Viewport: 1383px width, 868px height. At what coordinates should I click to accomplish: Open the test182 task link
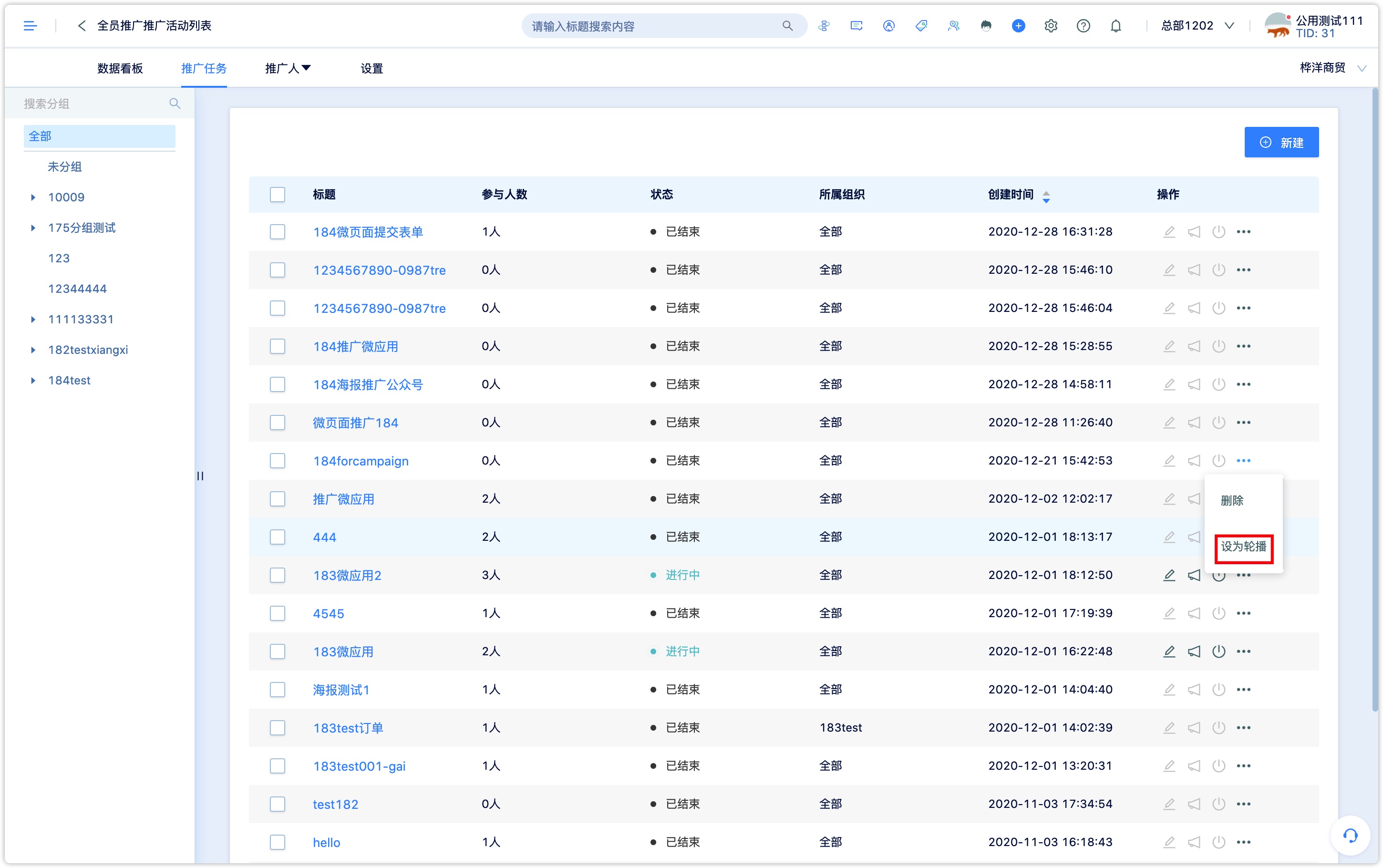point(336,804)
